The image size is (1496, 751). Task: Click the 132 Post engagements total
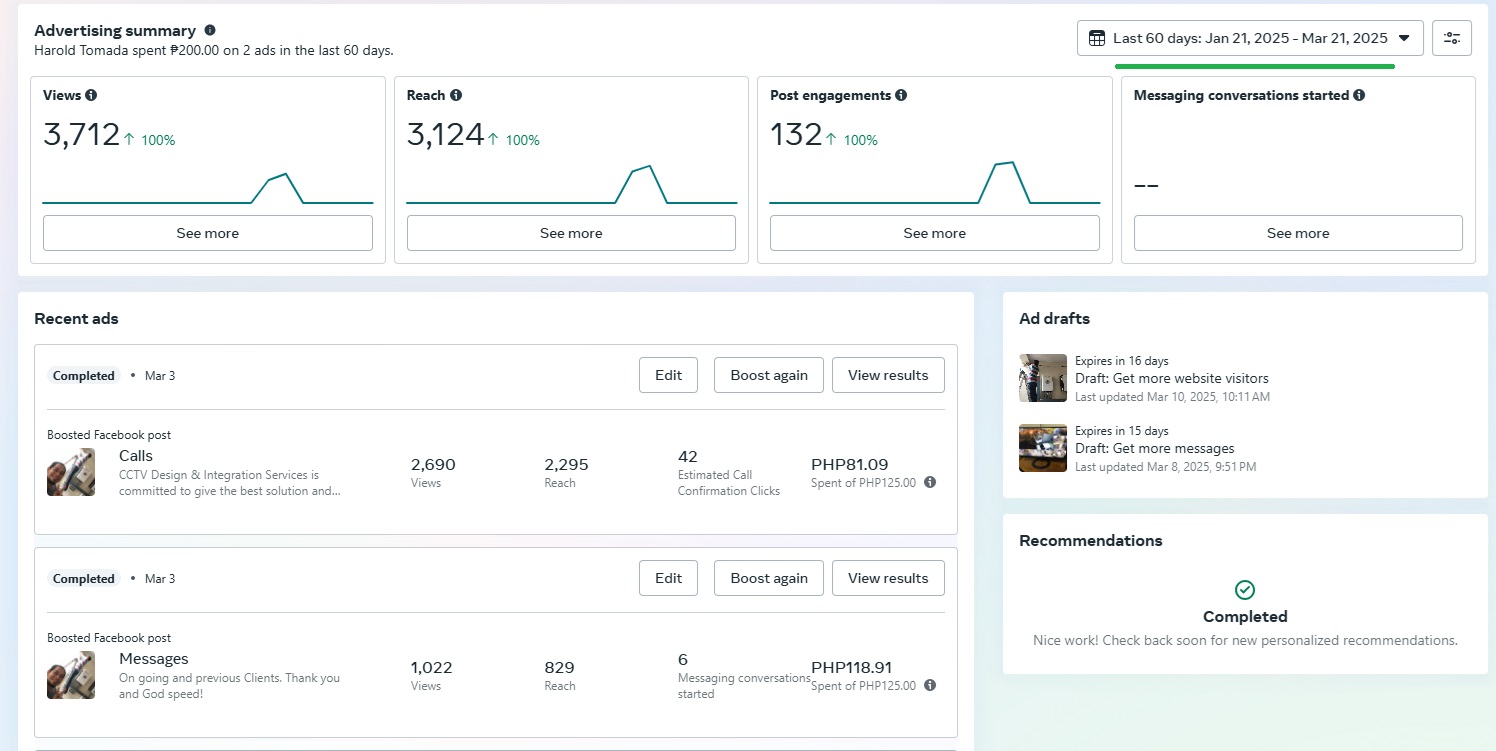[796, 135]
